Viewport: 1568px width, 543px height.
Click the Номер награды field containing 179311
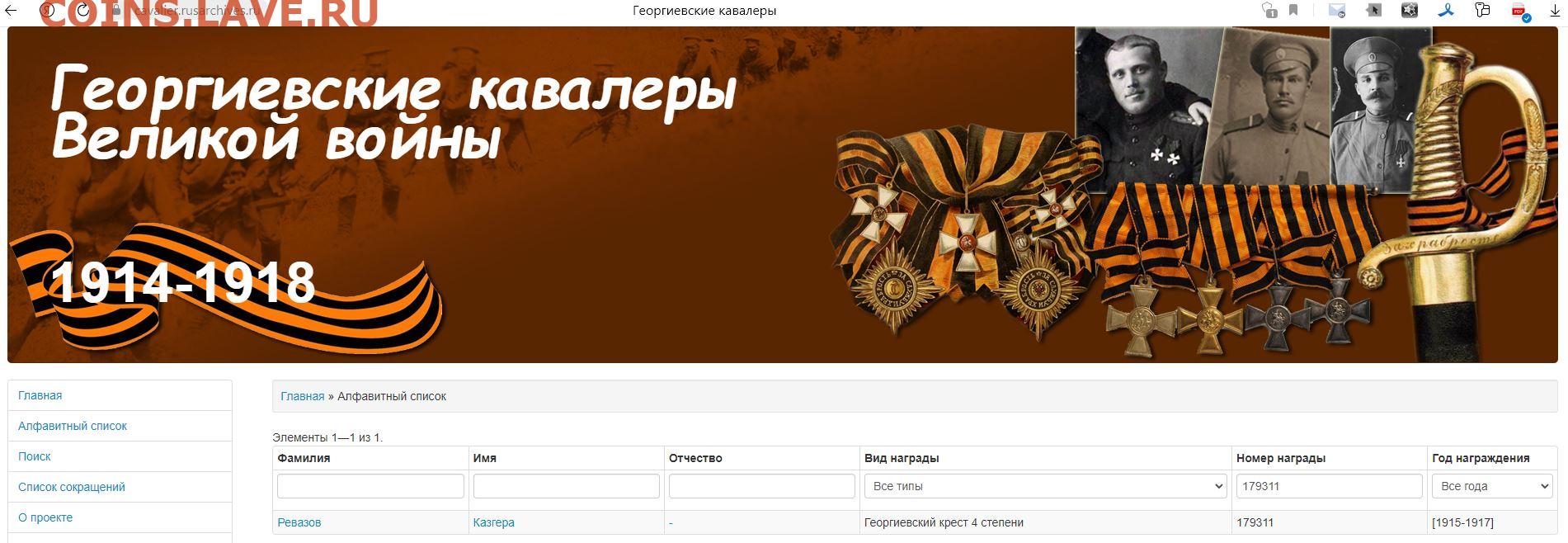(1329, 486)
